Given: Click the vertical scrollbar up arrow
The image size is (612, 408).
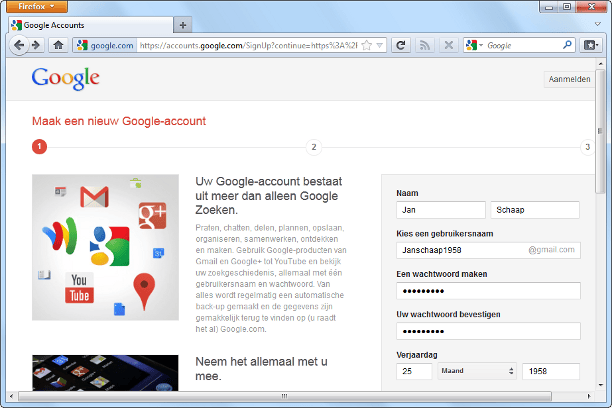Looking at the screenshot, I should click(600, 64).
